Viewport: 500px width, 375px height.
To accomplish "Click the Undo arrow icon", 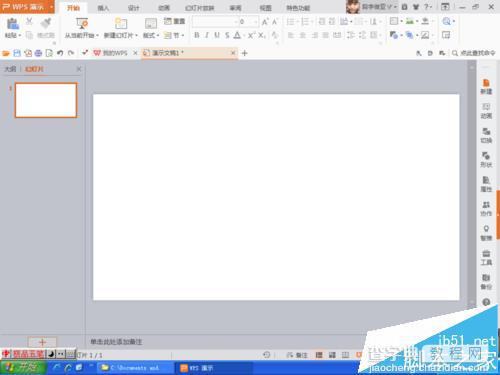I will [60, 53].
